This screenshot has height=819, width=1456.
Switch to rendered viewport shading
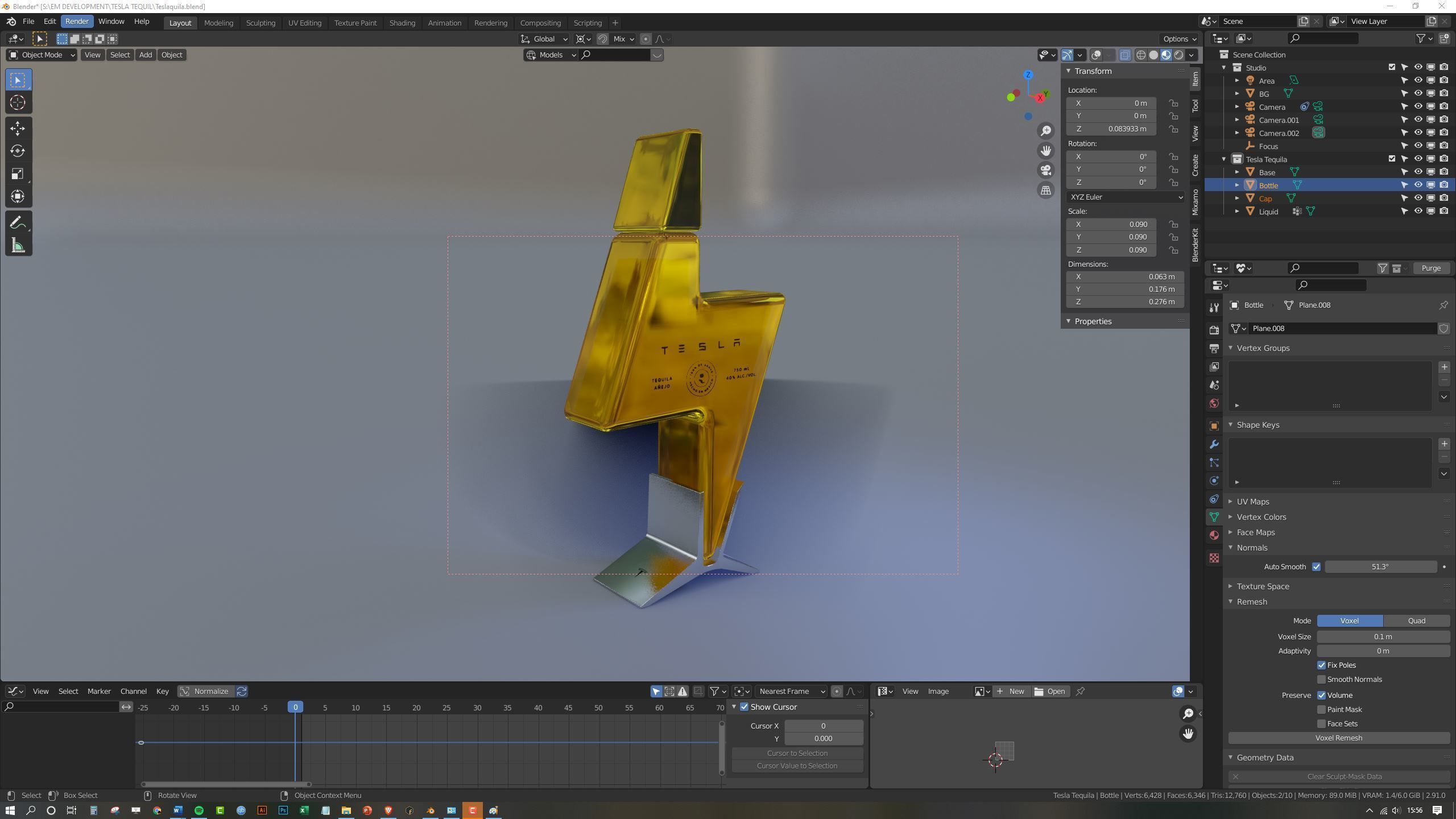(1178, 55)
